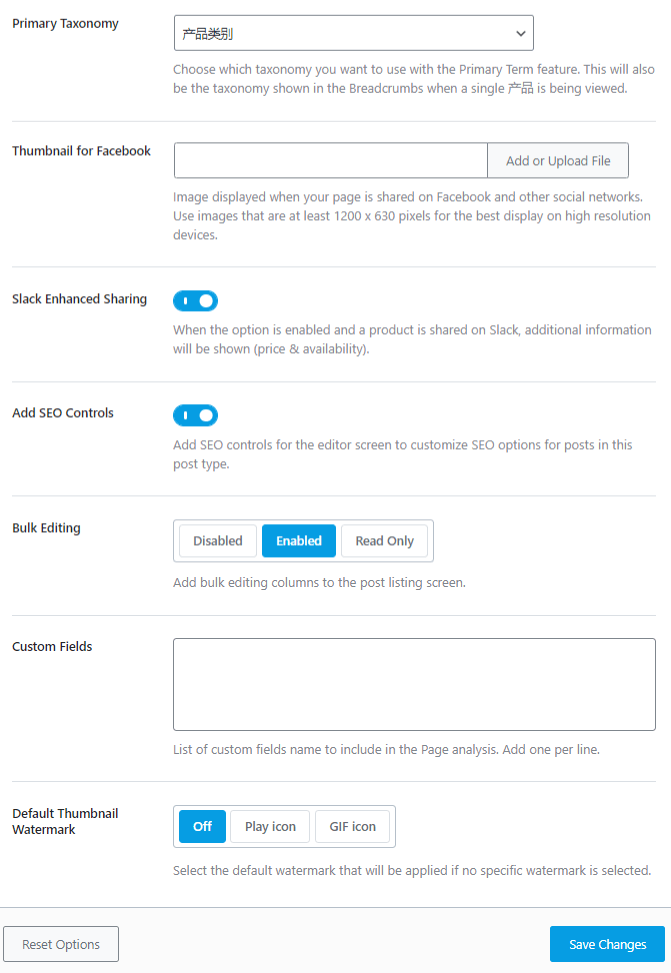
Task: Pick the GIF icon watermark option
Action: [x=352, y=827]
